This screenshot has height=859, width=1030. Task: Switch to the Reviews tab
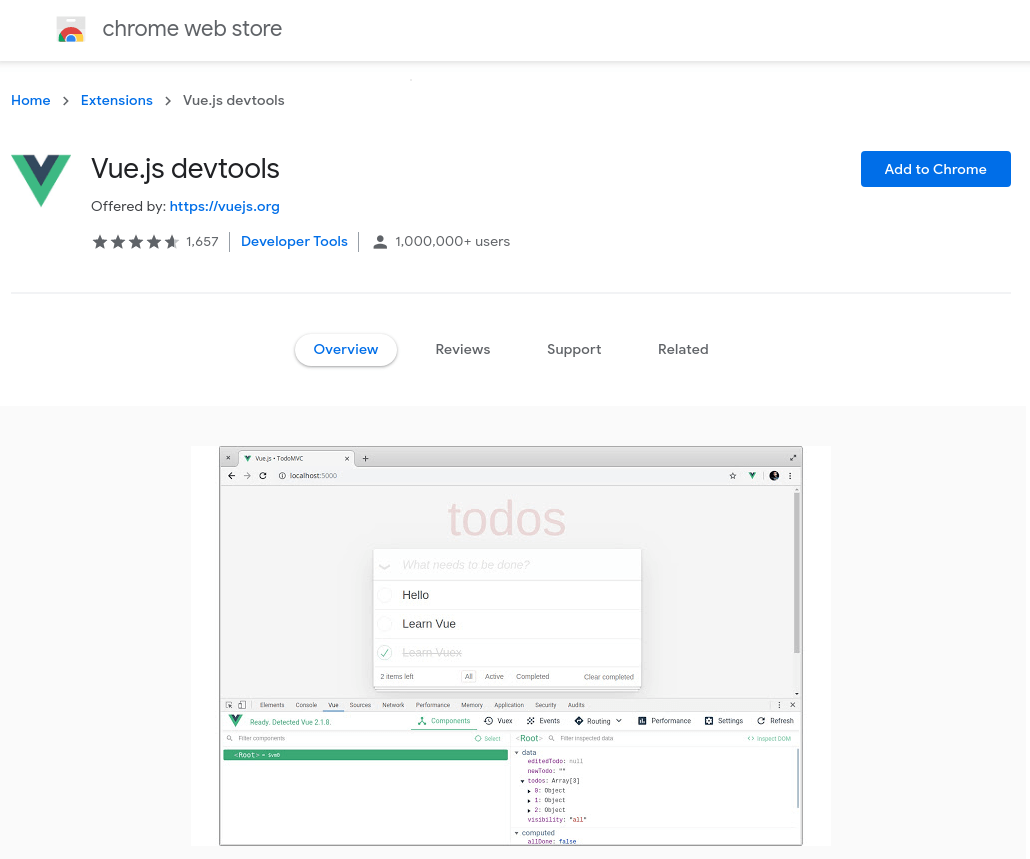(462, 349)
